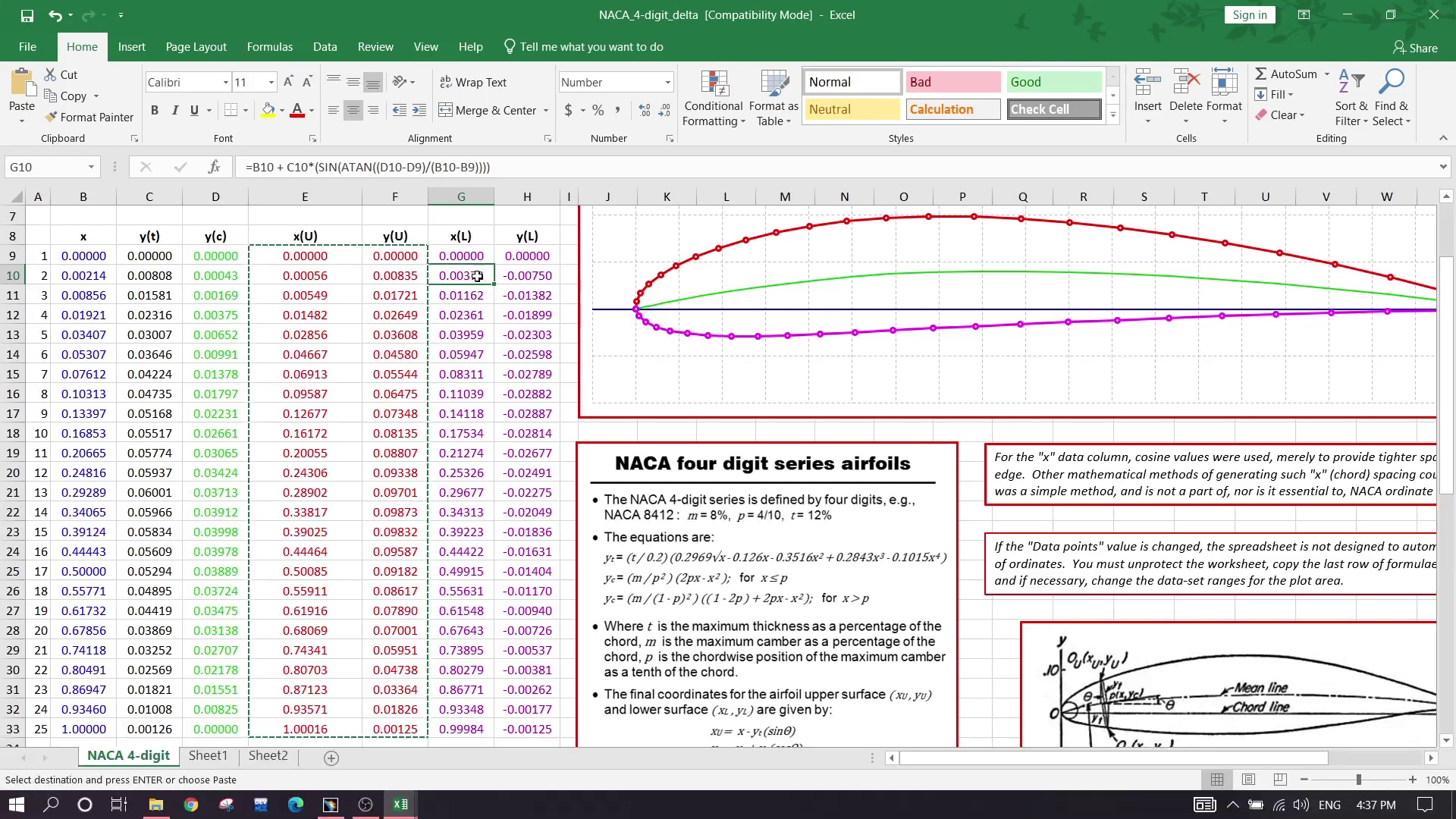
Task: Expand the Number format dropdown
Action: [667, 82]
